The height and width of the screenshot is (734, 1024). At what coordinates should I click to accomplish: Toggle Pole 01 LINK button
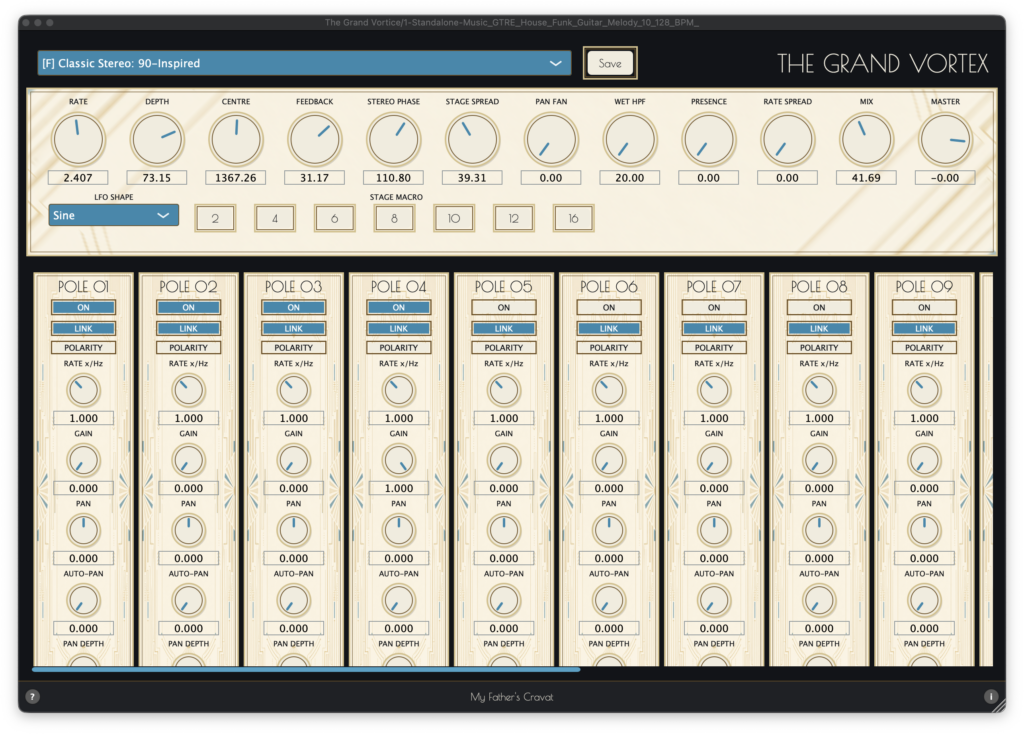(x=84, y=328)
